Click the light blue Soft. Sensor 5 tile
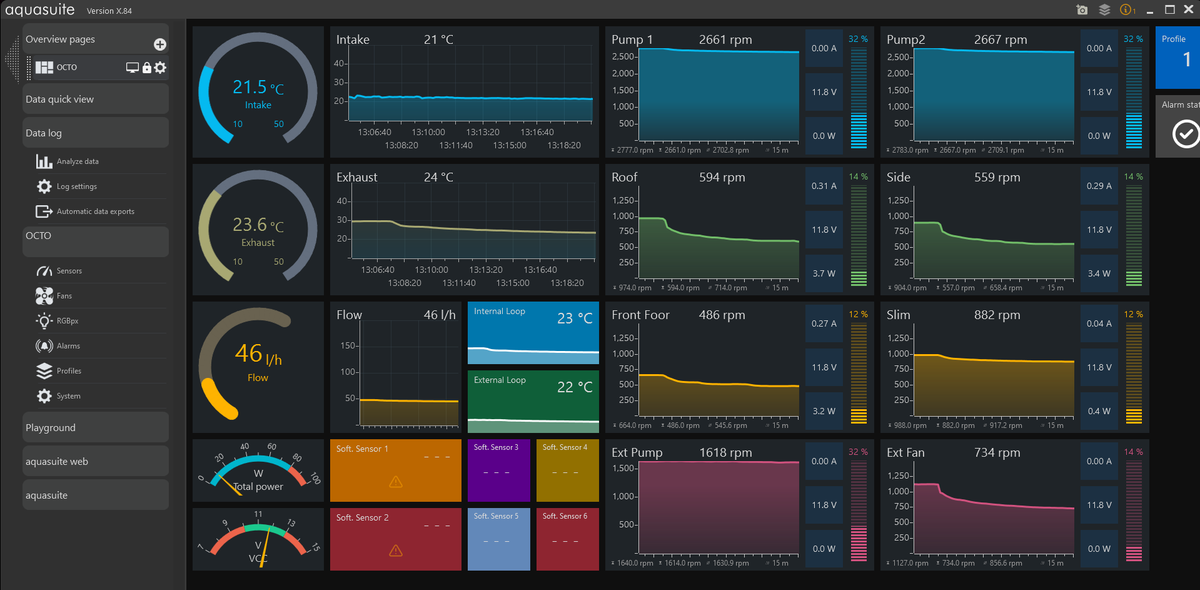Image resolution: width=1200 pixels, height=590 pixels. tap(498, 539)
